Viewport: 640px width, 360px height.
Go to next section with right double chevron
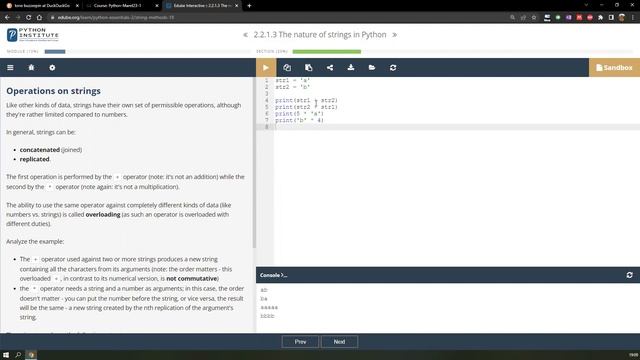click(x=394, y=35)
